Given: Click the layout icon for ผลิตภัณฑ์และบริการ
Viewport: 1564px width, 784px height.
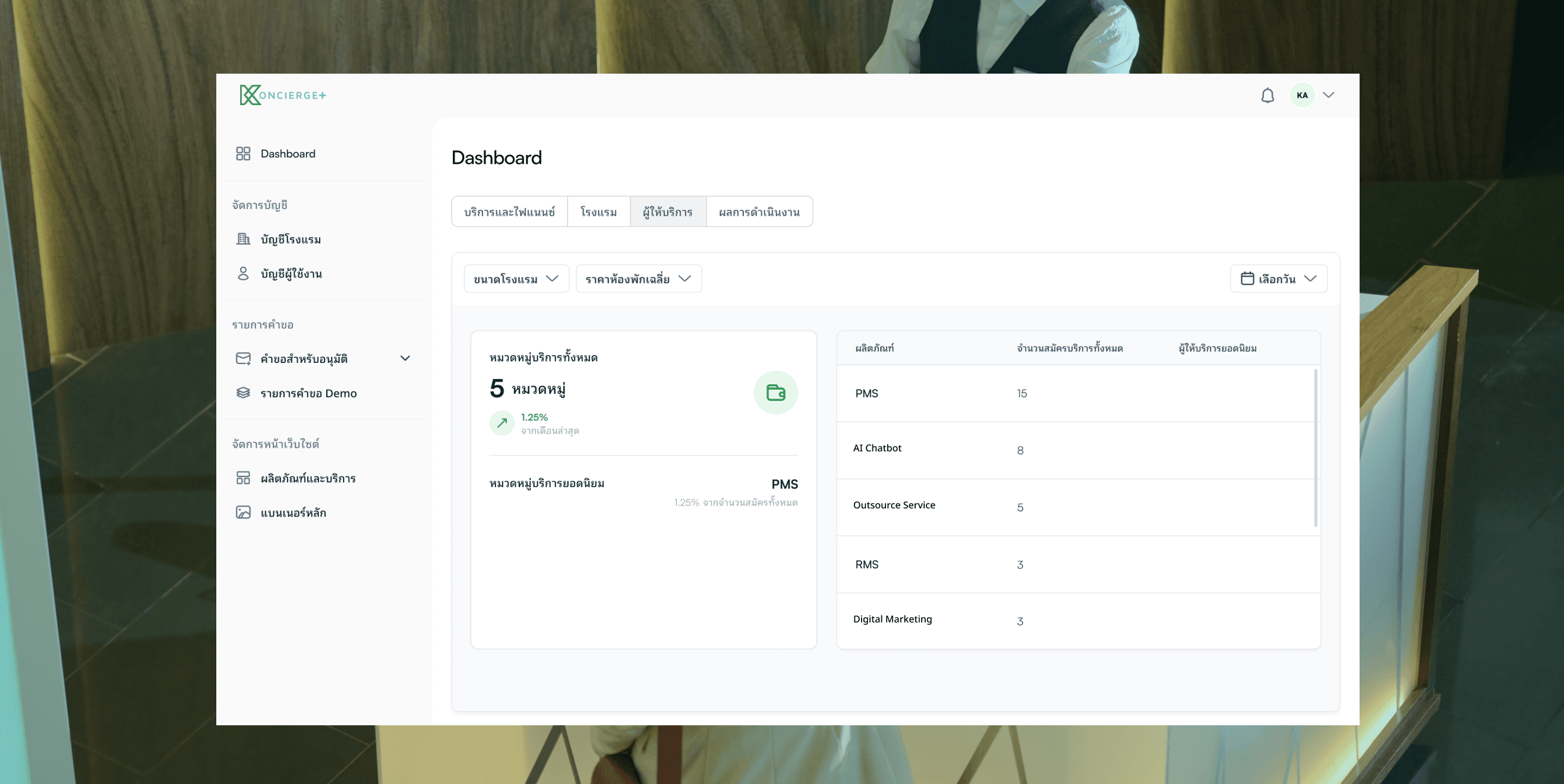Looking at the screenshot, I should (243, 478).
